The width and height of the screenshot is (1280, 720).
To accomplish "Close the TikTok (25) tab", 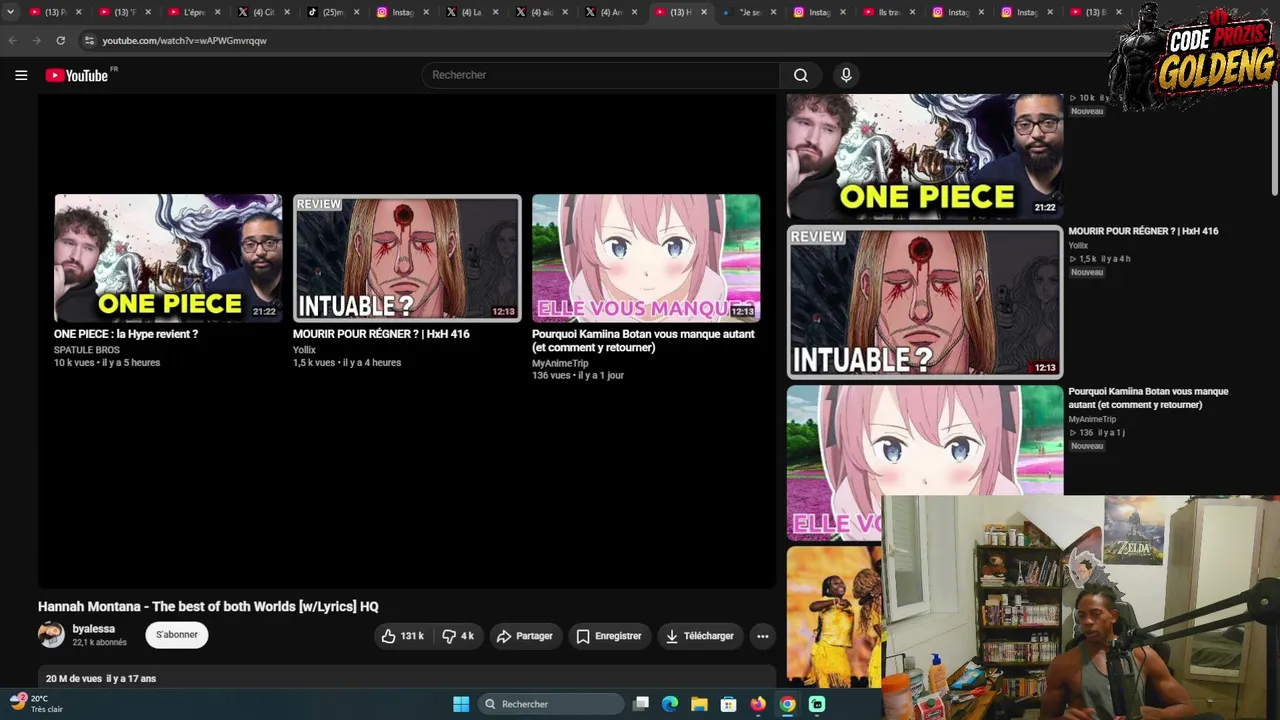I will click(x=356, y=12).
